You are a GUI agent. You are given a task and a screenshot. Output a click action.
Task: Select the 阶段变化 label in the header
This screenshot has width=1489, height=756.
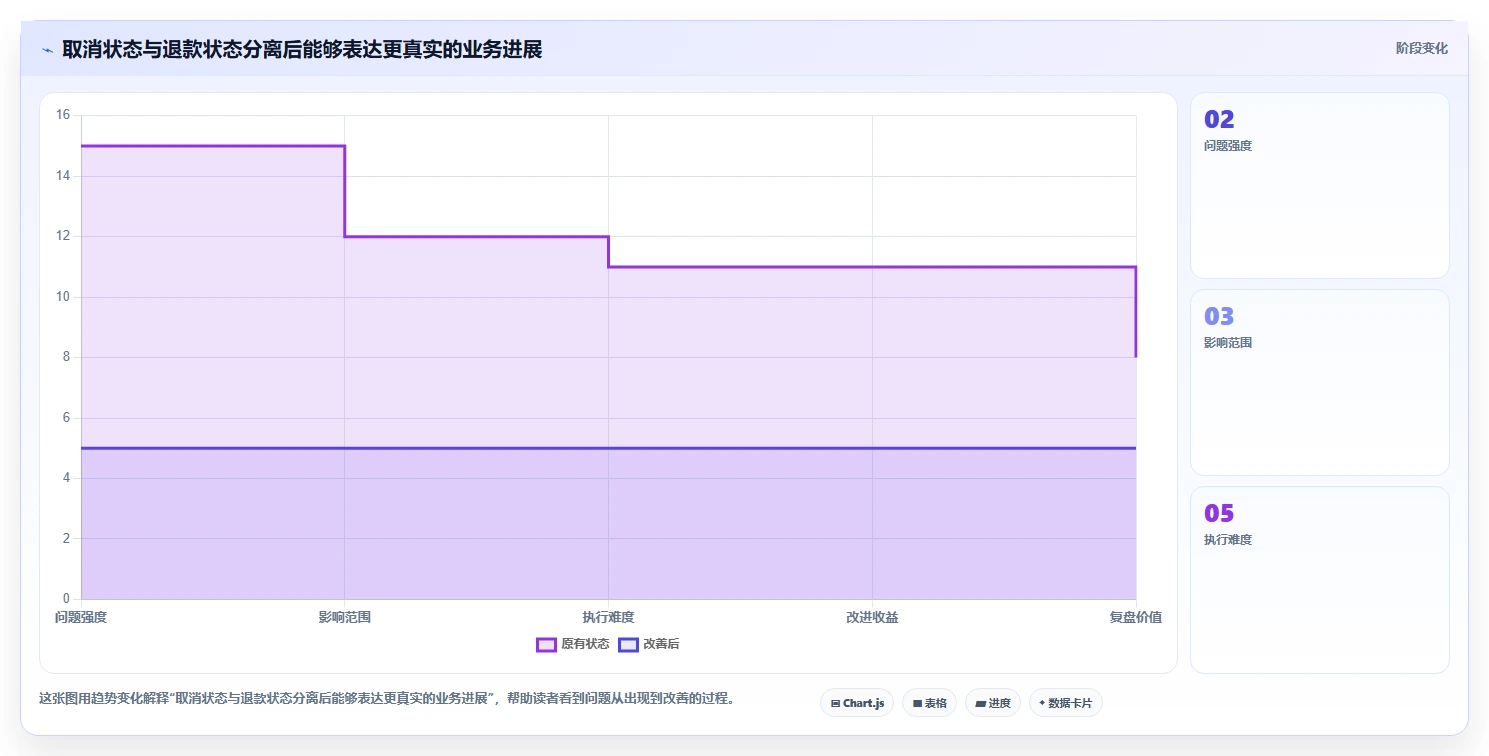click(1421, 48)
